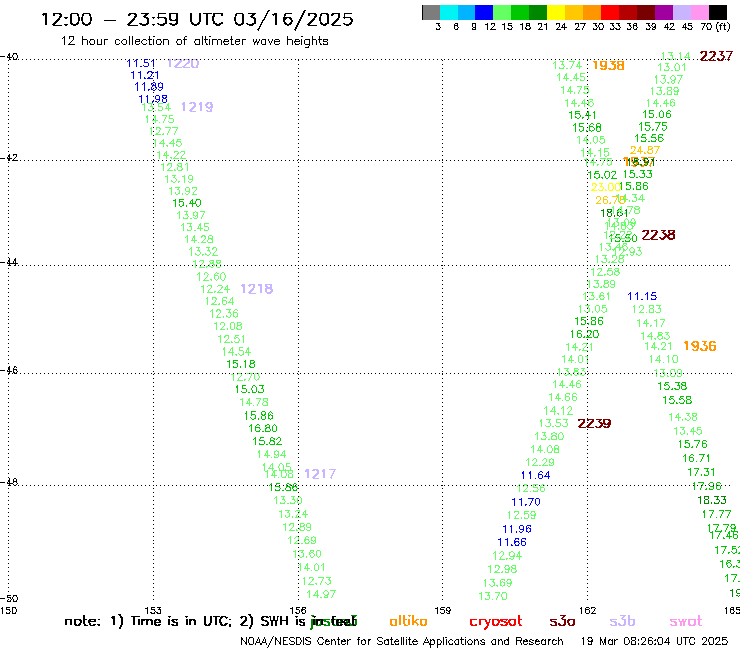Click the timestamp '19 Mar 08:26:04 UTC 2025'
This screenshot has height=650, width=740.
[x=654, y=642]
